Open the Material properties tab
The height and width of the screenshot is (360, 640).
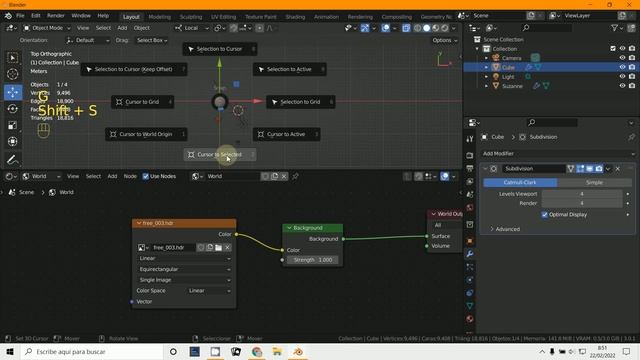(470, 319)
